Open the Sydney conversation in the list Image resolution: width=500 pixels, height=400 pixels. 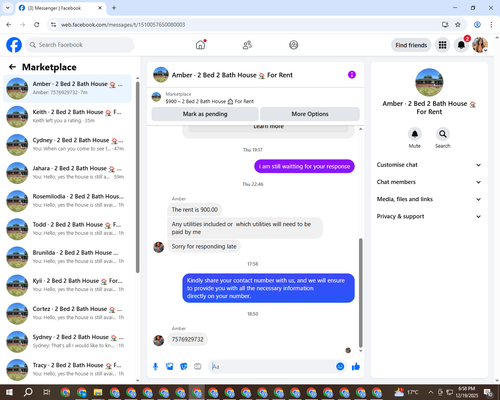click(x=67, y=341)
